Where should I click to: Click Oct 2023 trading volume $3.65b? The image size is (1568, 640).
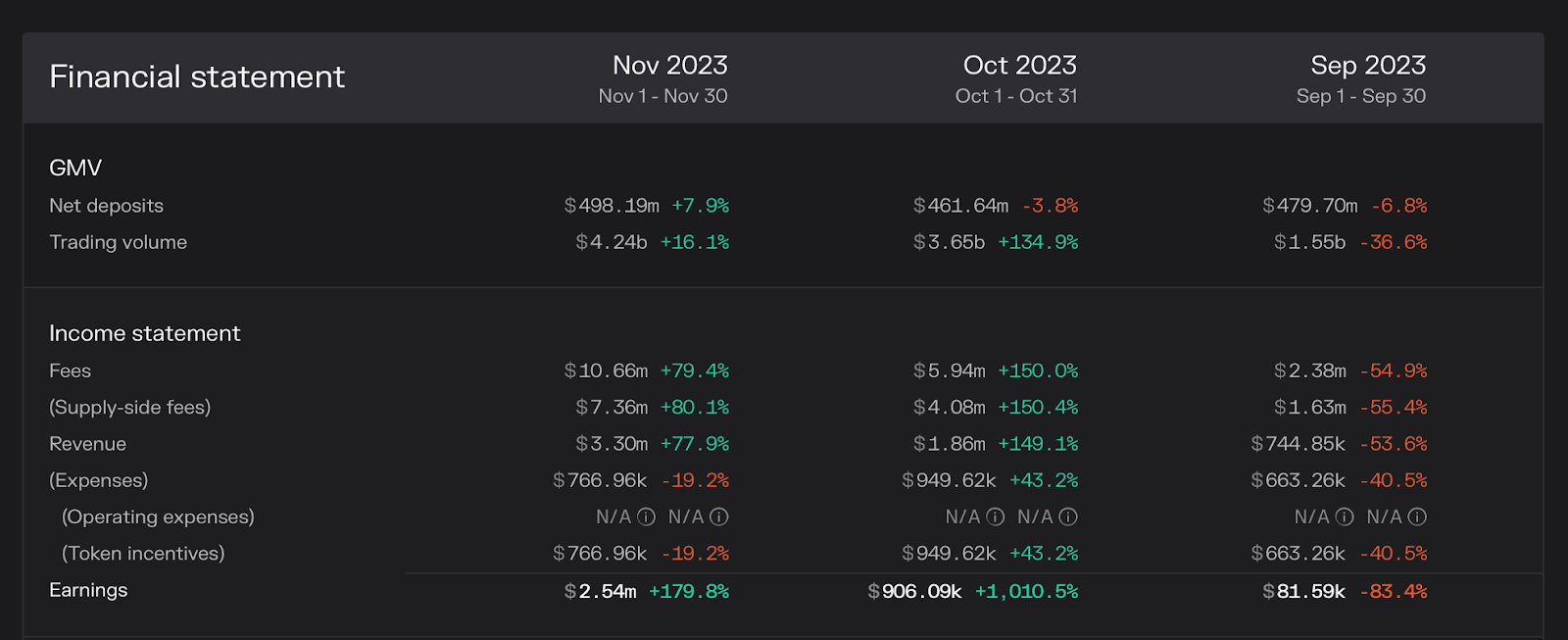point(949,242)
